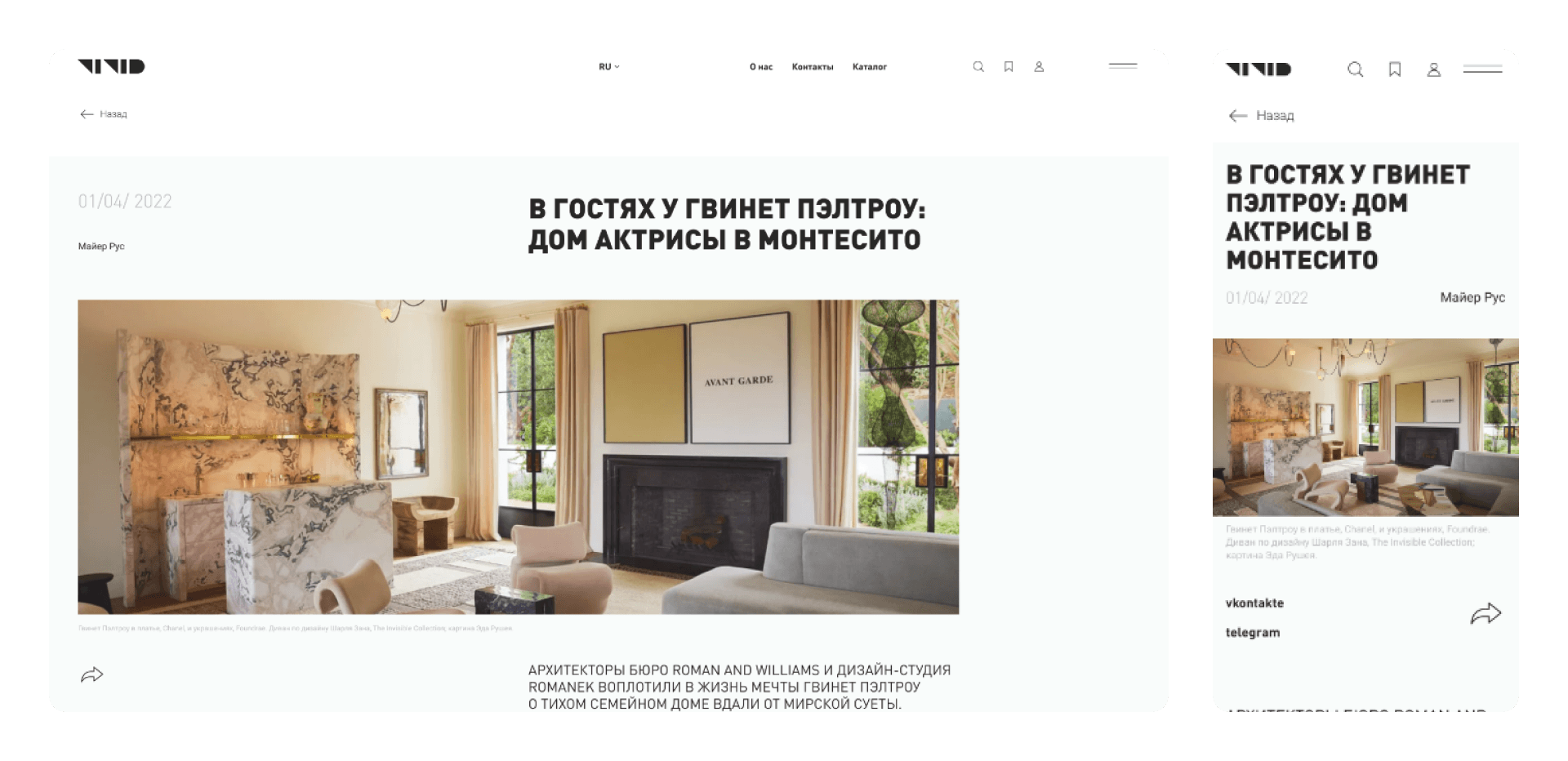Tap the bookmark icon in mobile header
The height and width of the screenshot is (761, 1568).
[1395, 70]
